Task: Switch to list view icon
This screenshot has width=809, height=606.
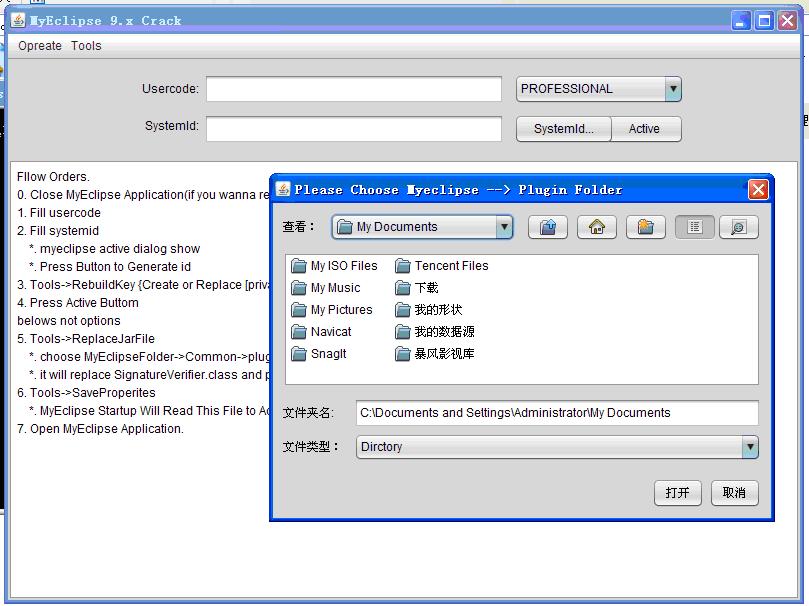Action: tap(694, 227)
